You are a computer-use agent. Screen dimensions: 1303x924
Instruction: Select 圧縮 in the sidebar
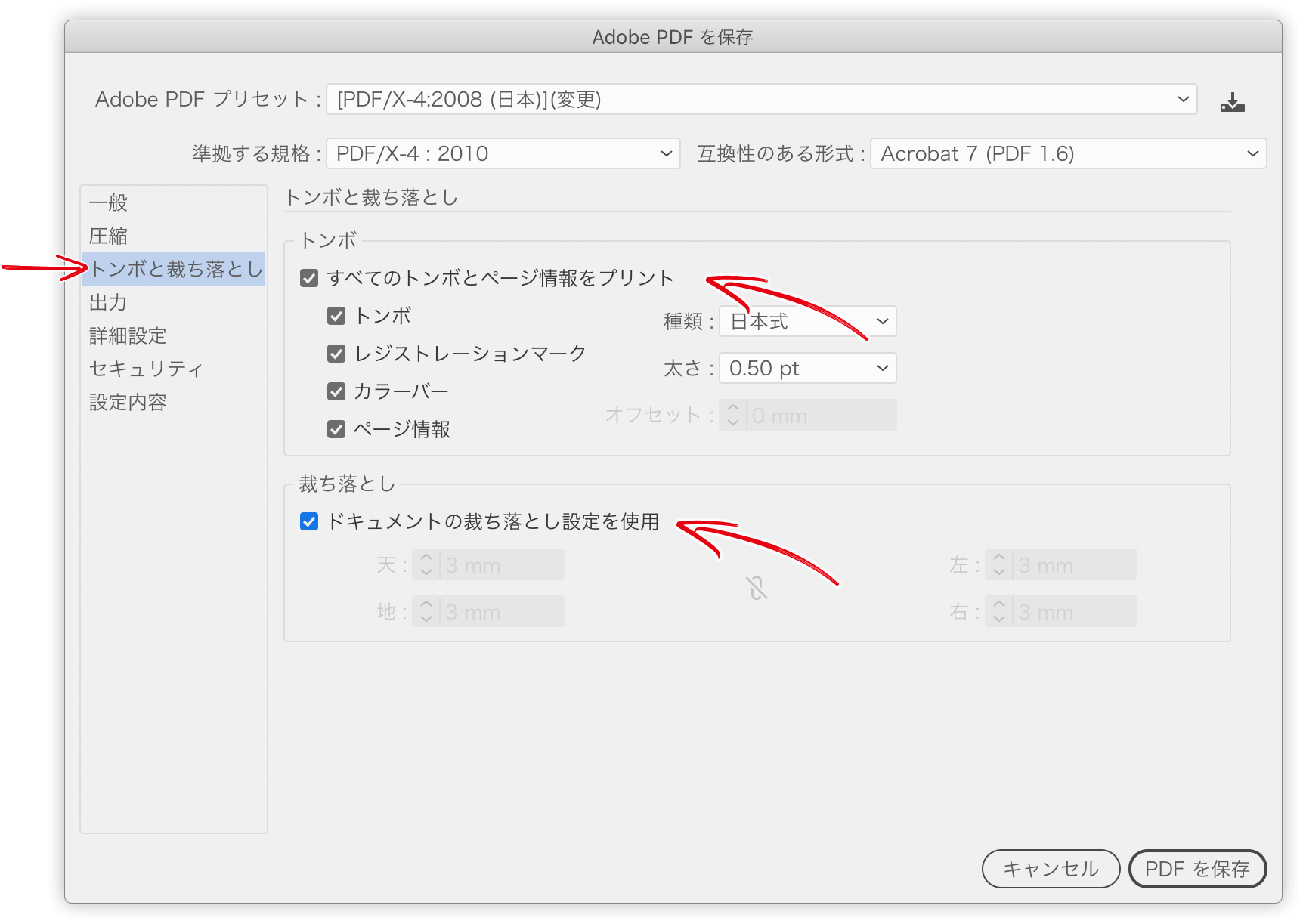pyautogui.click(x=173, y=236)
